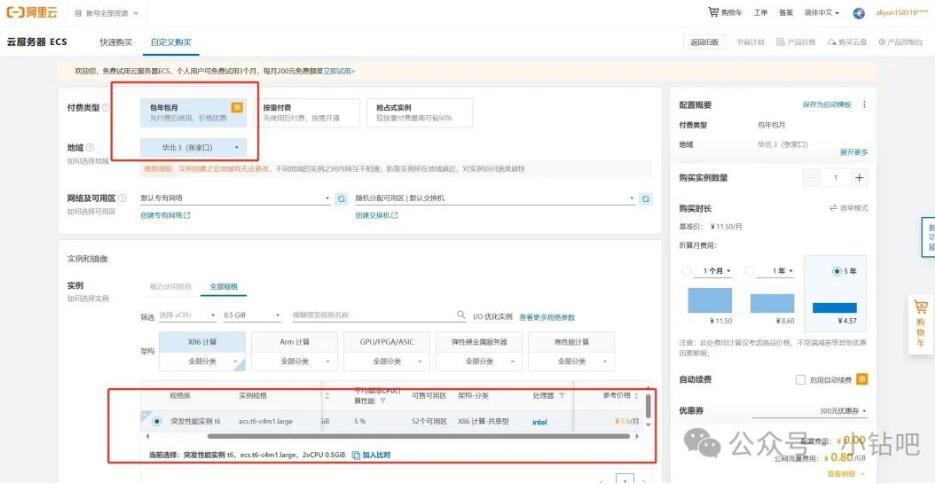Decrease instance quantity with minus button

(812, 178)
